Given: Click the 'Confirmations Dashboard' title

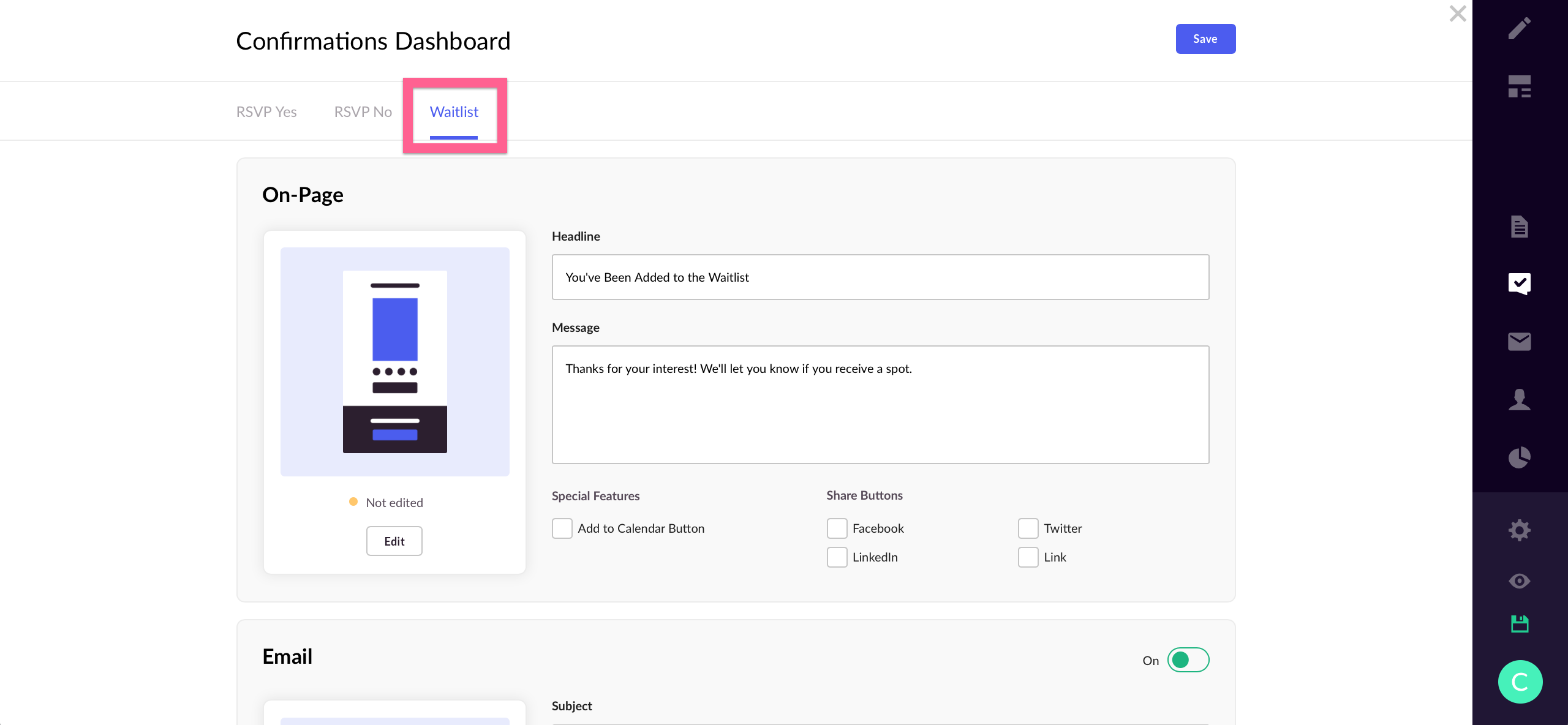Looking at the screenshot, I should pyautogui.click(x=373, y=41).
